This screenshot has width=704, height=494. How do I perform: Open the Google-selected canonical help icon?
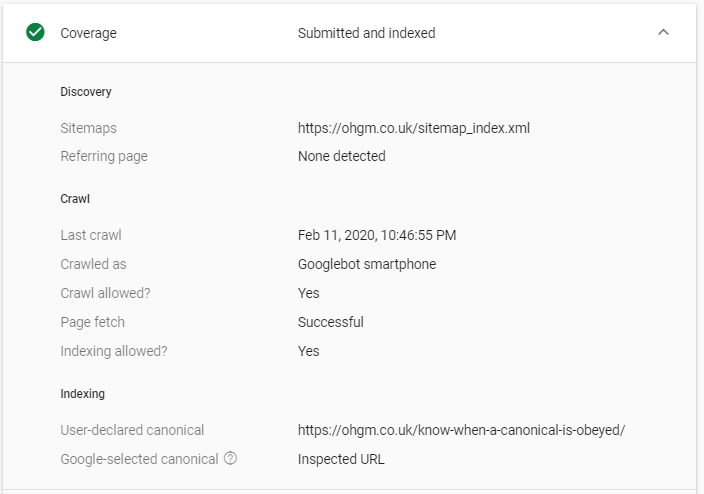click(230, 459)
